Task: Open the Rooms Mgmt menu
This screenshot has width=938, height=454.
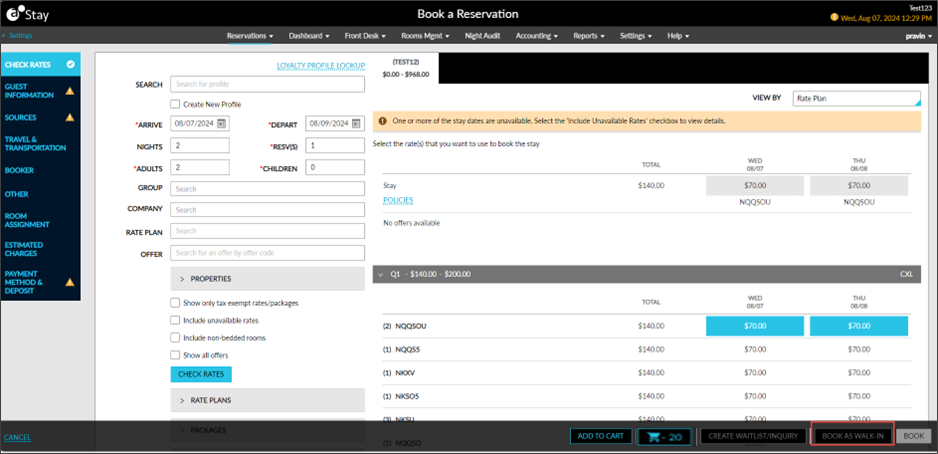Action: tap(425, 36)
